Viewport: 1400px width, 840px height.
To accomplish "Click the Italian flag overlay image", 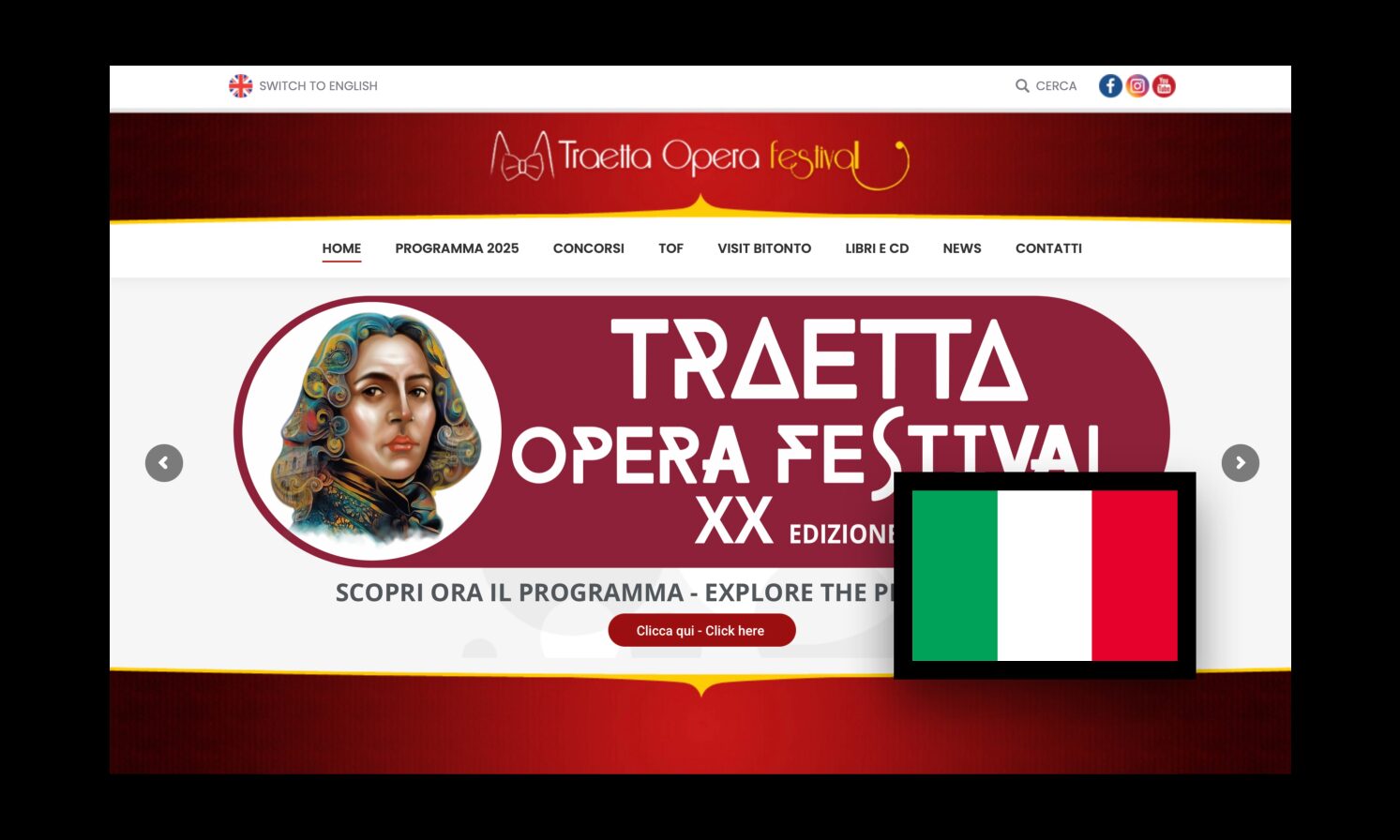I will (x=1045, y=576).
